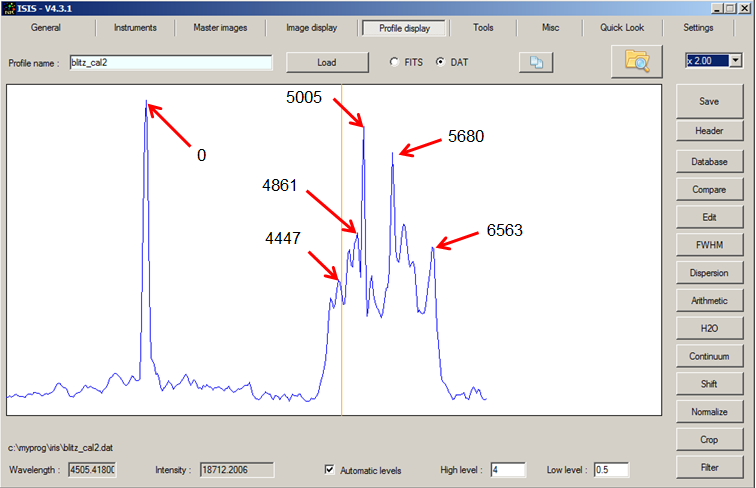The width and height of the screenshot is (756, 488).
Task: Open the x 2.00 zoom dropdown
Action: [735, 61]
